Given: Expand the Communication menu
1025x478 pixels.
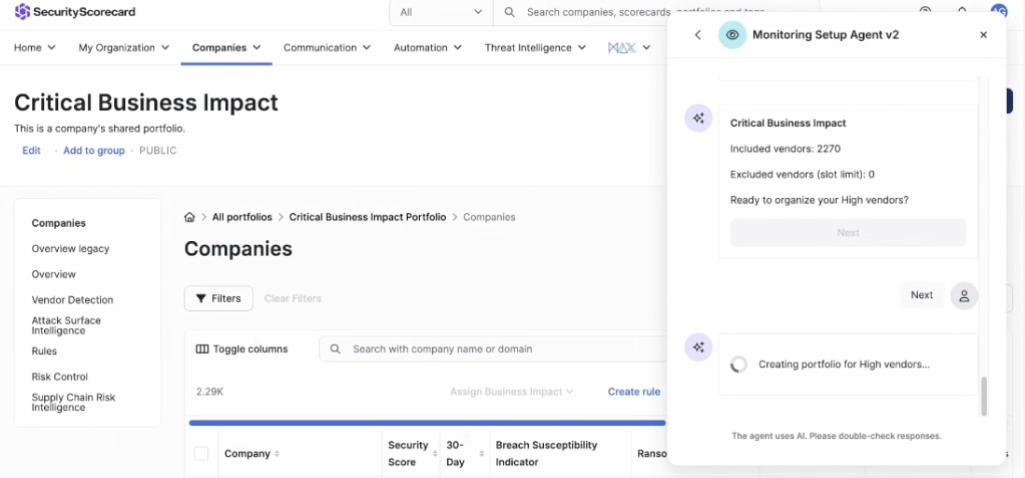Looking at the screenshot, I should 327,48.
